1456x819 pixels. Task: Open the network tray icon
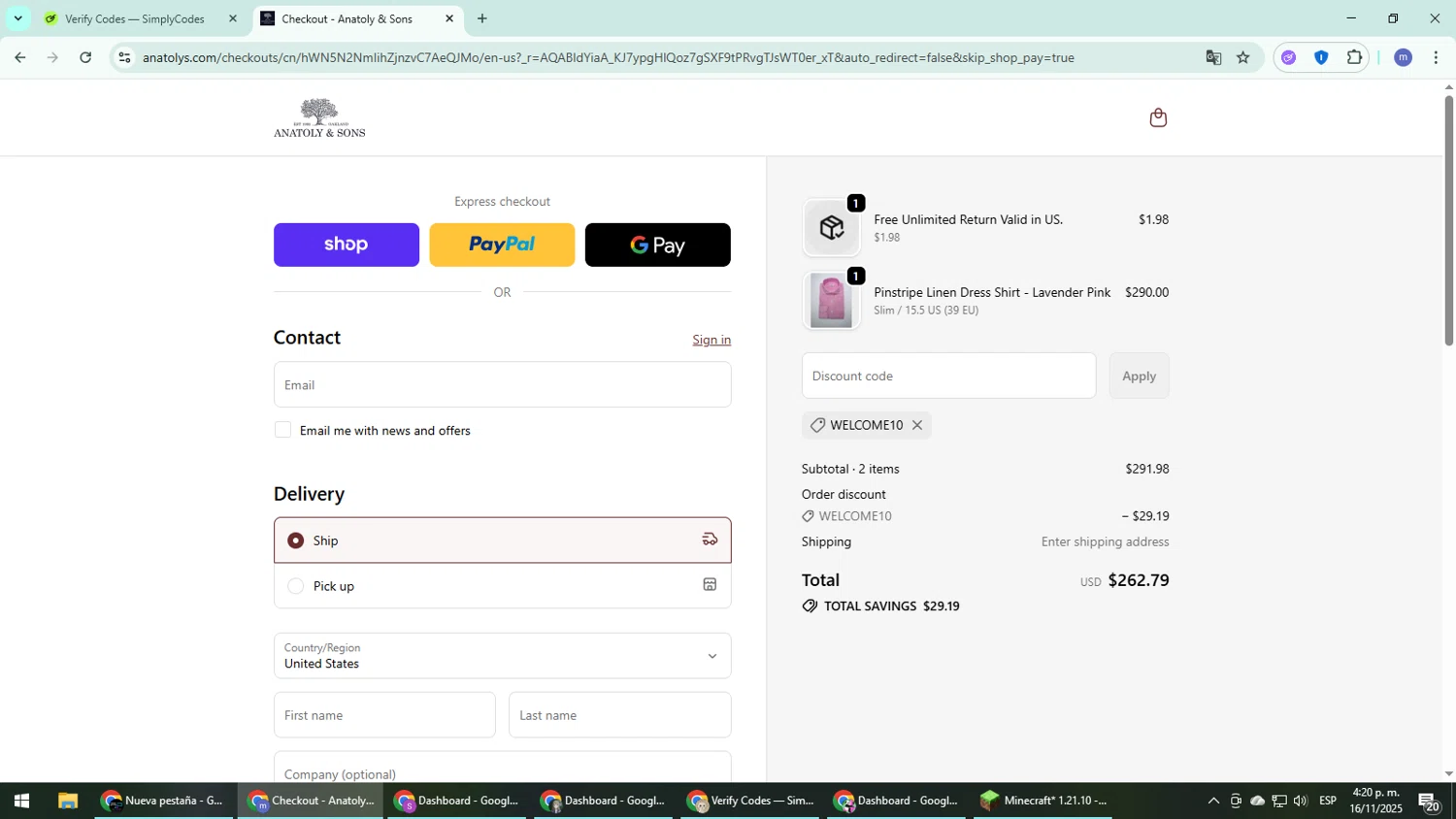coord(1279,801)
